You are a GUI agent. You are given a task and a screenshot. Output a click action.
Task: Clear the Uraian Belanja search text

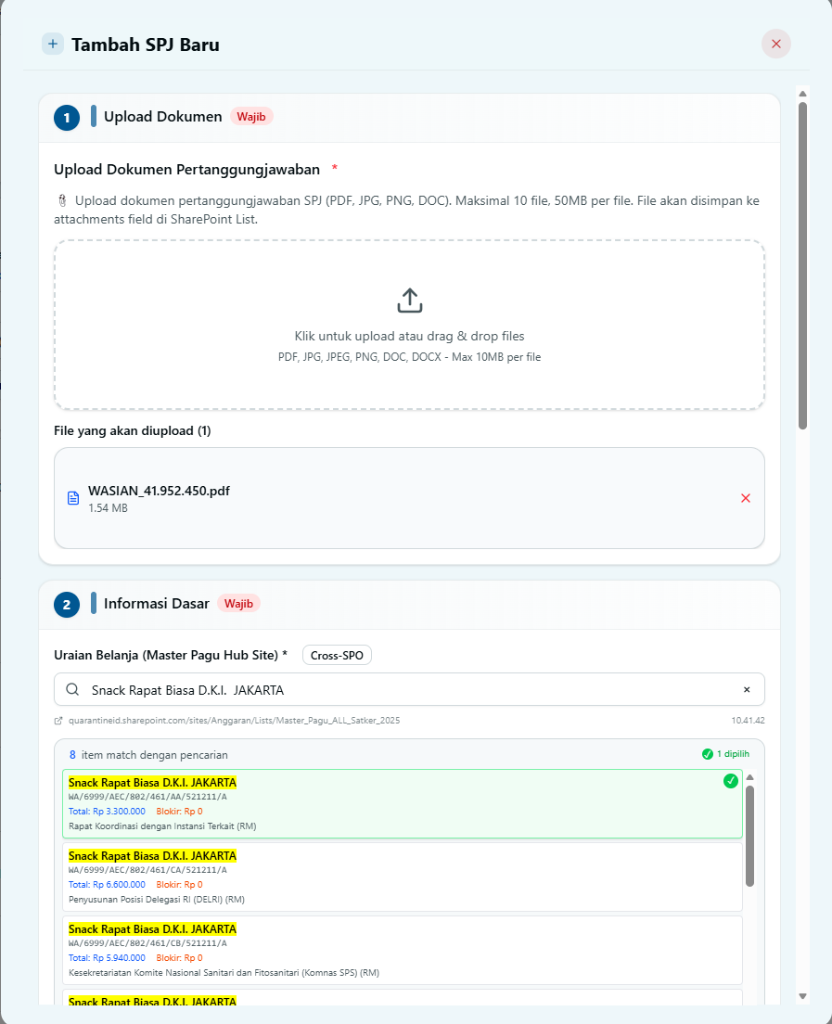pyautogui.click(x=746, y=689)
